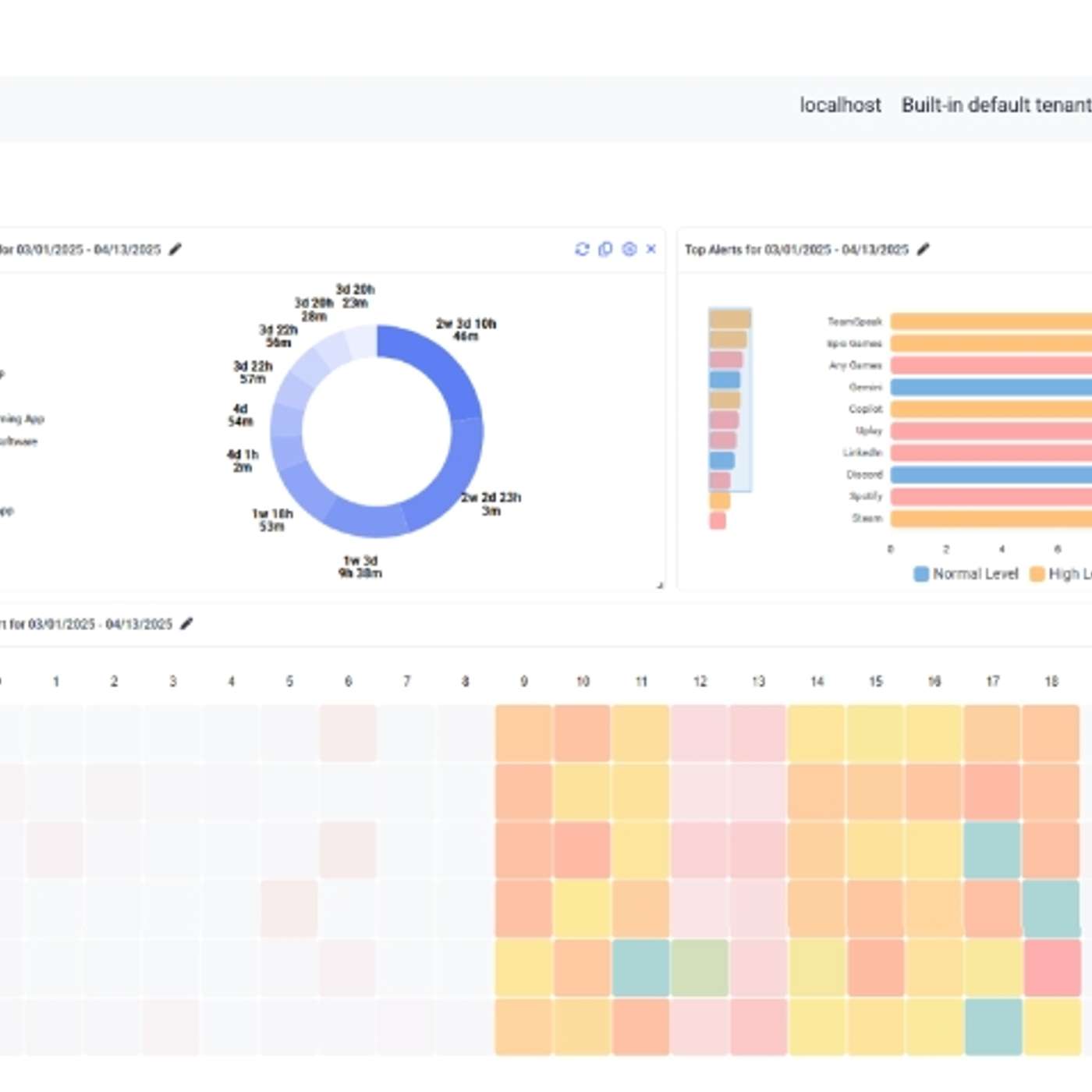Click the Copilot label in Top Alerts
Image resolution: width=1092 pixels, height=1092 pixels.
865,409
